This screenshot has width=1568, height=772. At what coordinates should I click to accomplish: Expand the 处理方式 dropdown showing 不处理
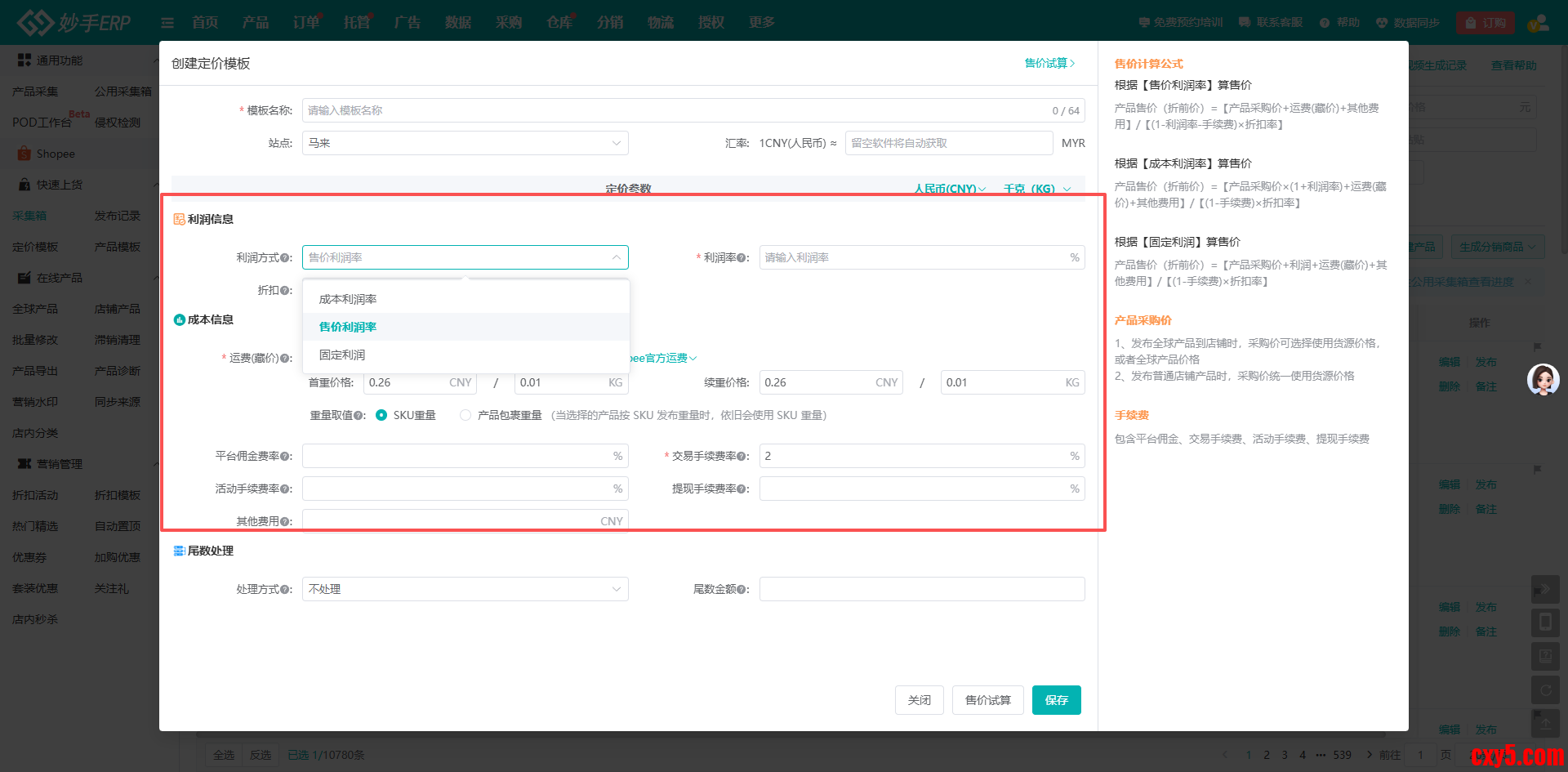[x=465, y=589]
